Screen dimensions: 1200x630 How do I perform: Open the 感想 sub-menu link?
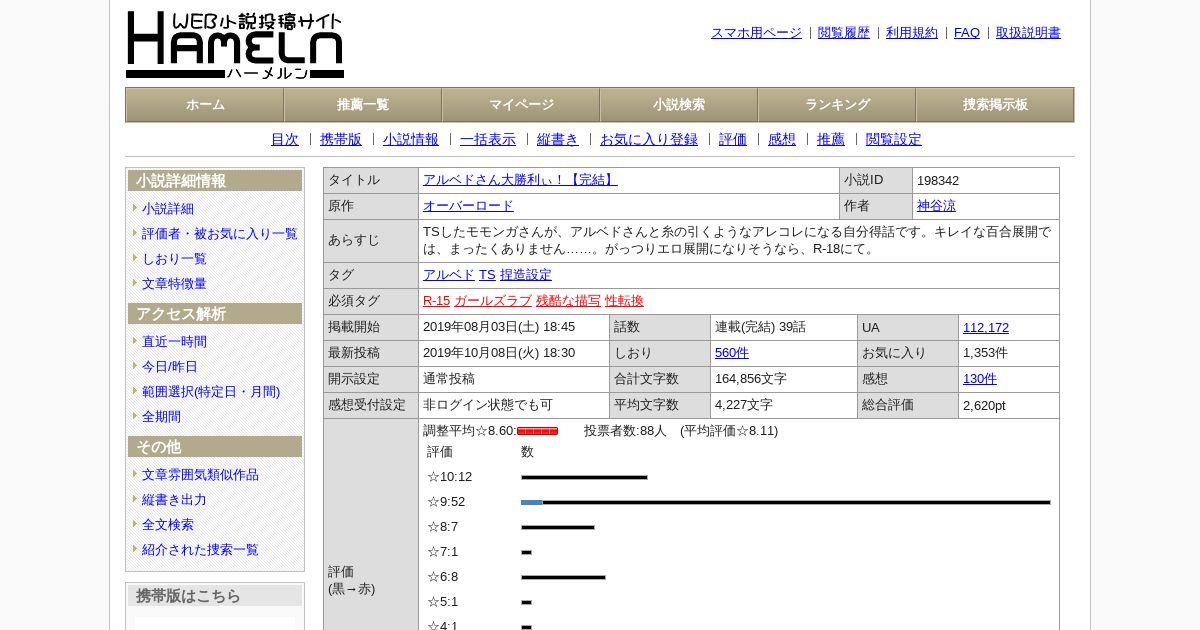pyautogui.click(x=782, y=140)
